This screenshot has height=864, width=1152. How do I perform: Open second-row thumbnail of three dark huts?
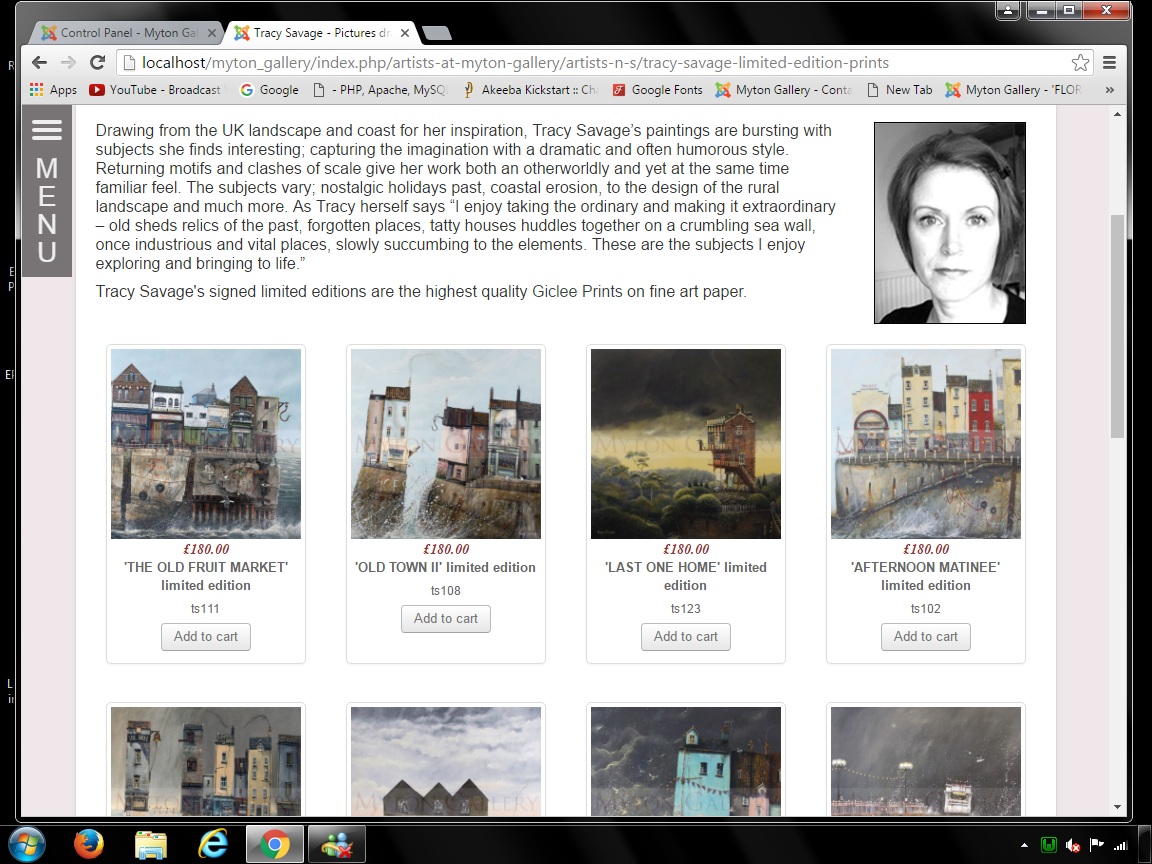pyautogui.click(x=446, y=761)
